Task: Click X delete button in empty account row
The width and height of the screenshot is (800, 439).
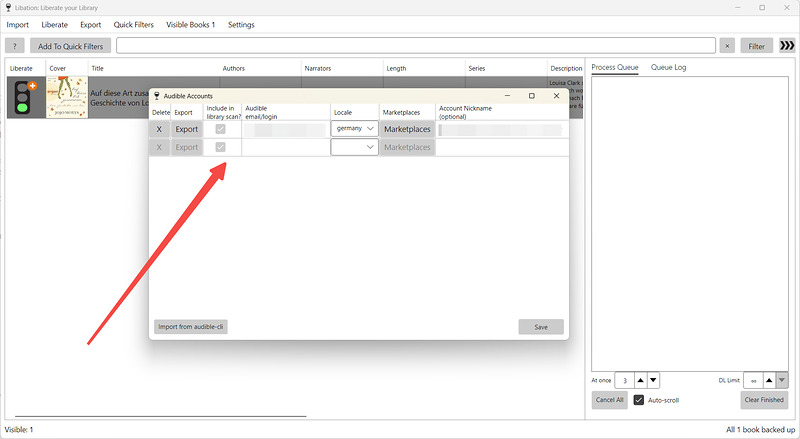Action: pos(159,147)
